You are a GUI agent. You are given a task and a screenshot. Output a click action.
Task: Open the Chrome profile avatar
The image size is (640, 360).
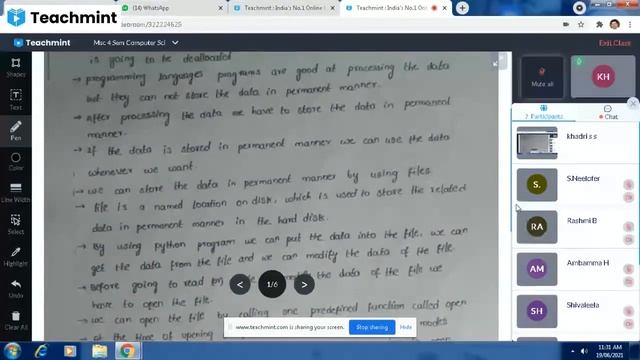point(615,24)
